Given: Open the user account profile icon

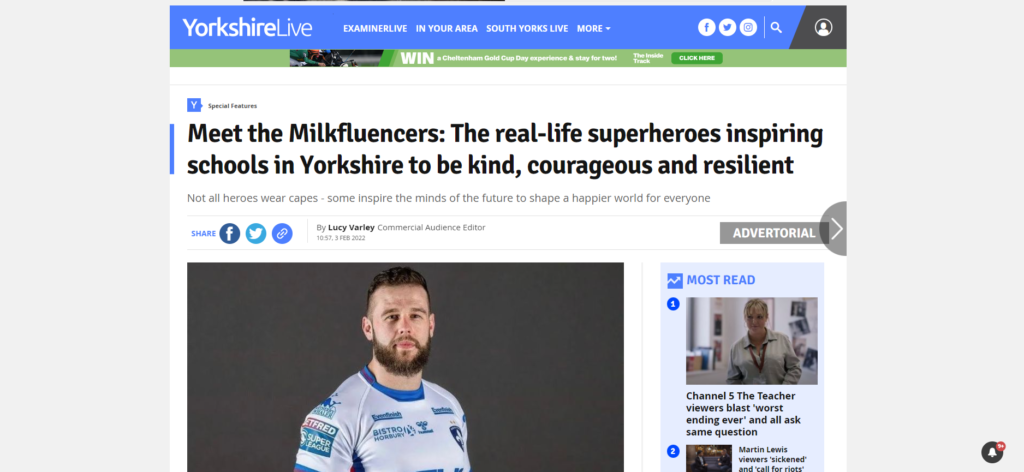Looking at the screenshot, I should 824,27.
